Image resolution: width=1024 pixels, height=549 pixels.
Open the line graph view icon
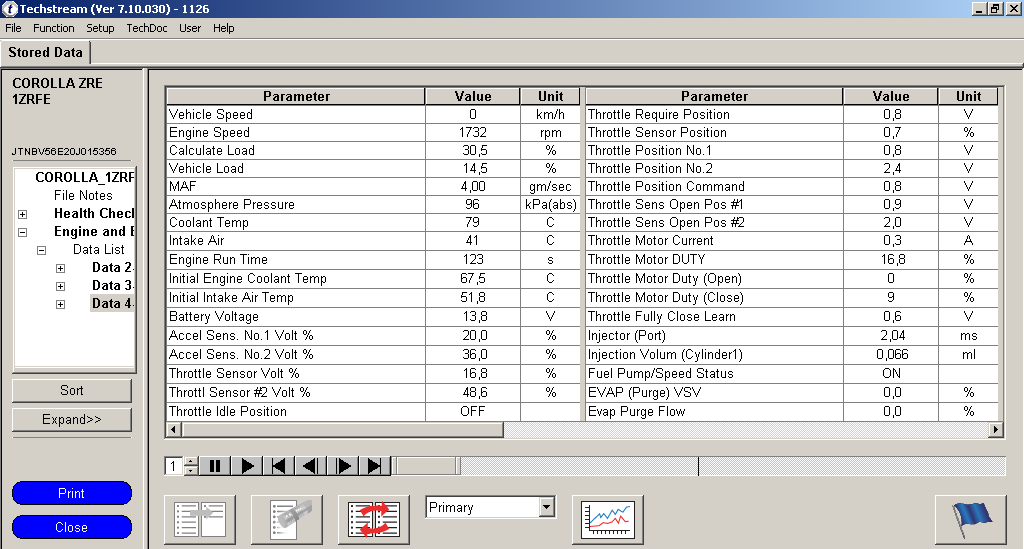(608, 520)
